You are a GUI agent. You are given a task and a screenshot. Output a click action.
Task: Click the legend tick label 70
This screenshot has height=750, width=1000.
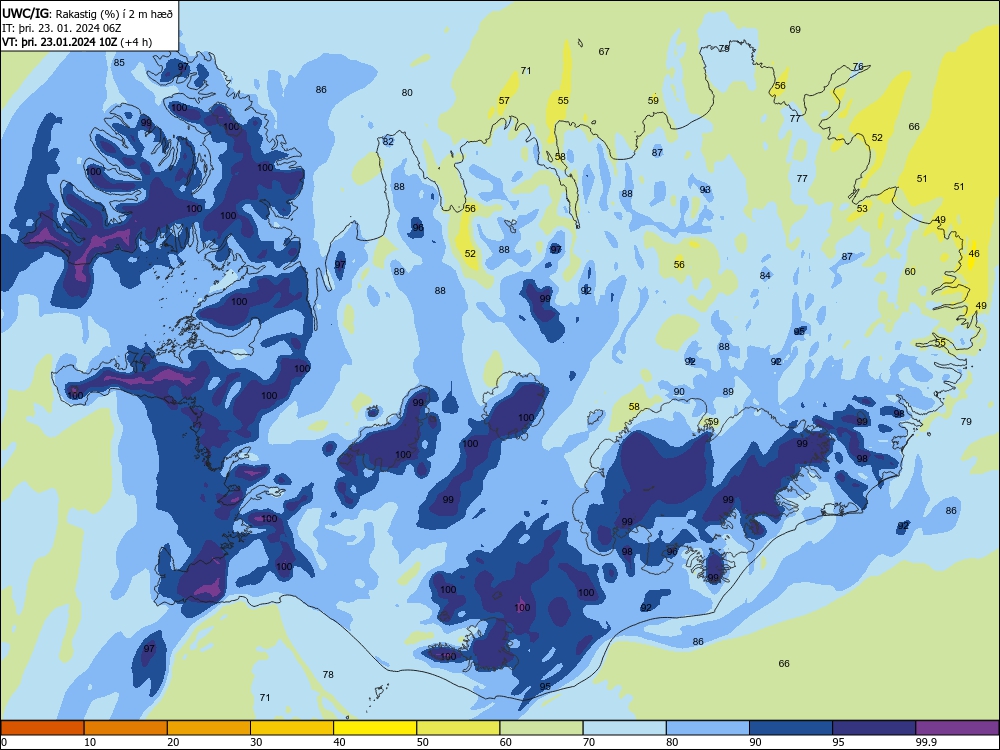tap(589, 742)
